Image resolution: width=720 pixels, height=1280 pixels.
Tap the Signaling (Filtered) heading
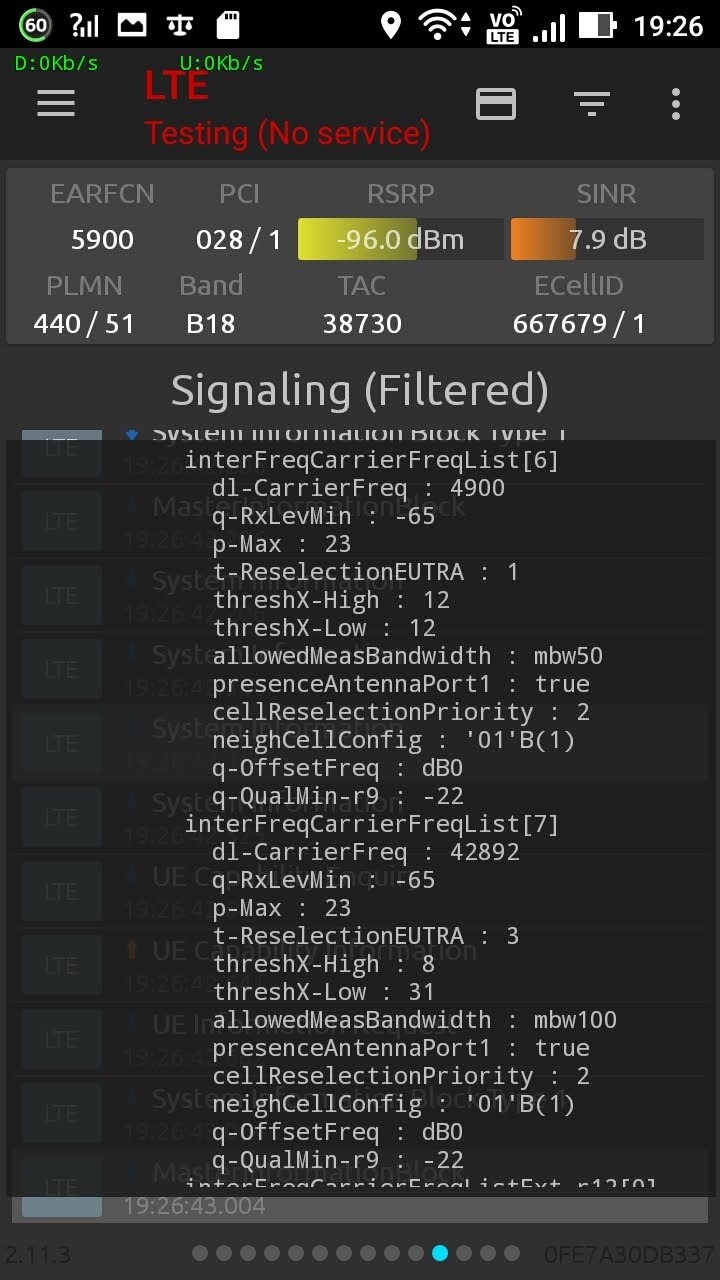click(x=360, y=390)
